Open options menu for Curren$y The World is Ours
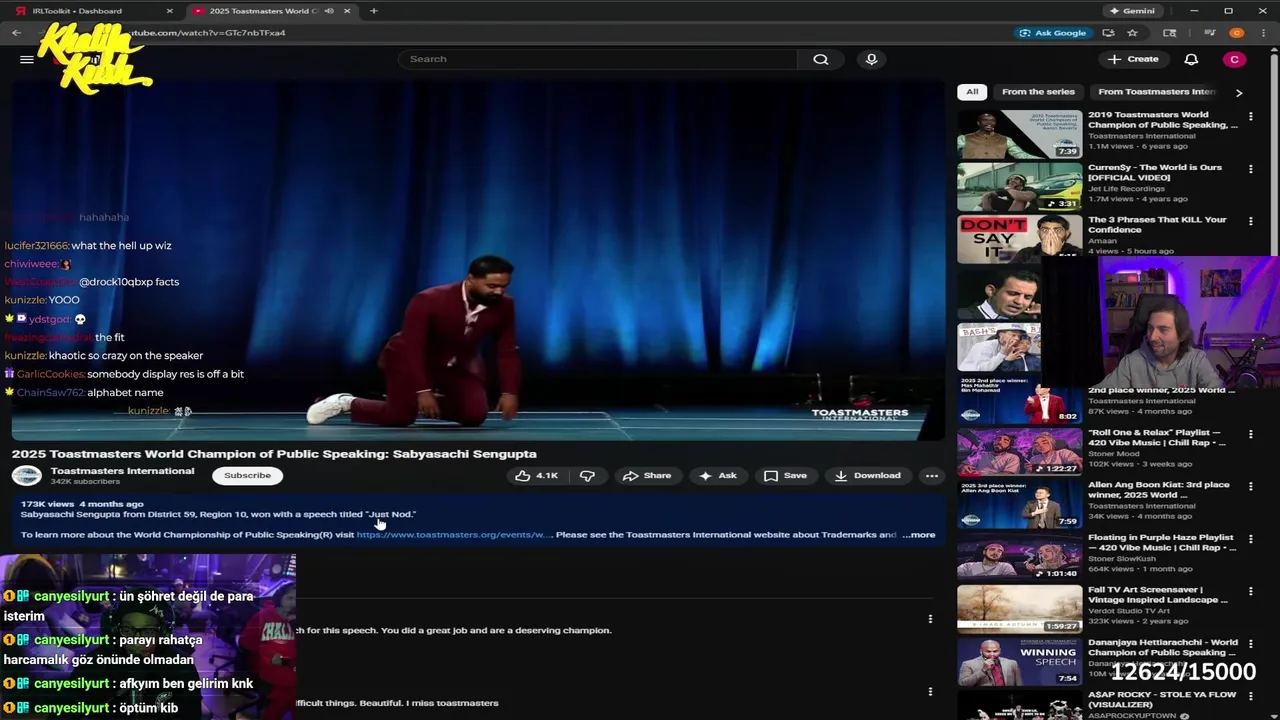Screen dimensions: 1280x720 pyautogui.click(x=1250, y=168)
